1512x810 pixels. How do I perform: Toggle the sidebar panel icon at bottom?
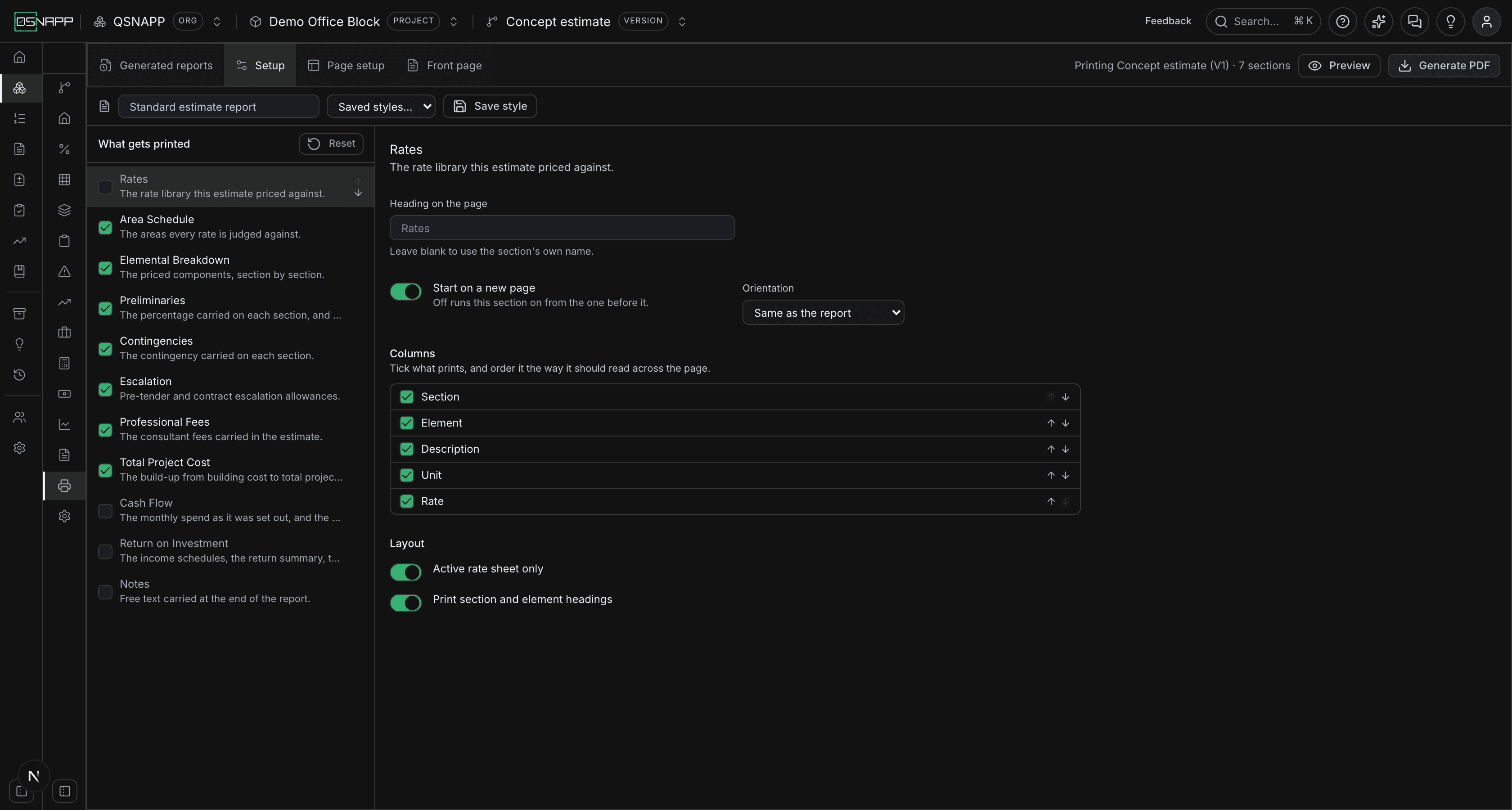64,791
